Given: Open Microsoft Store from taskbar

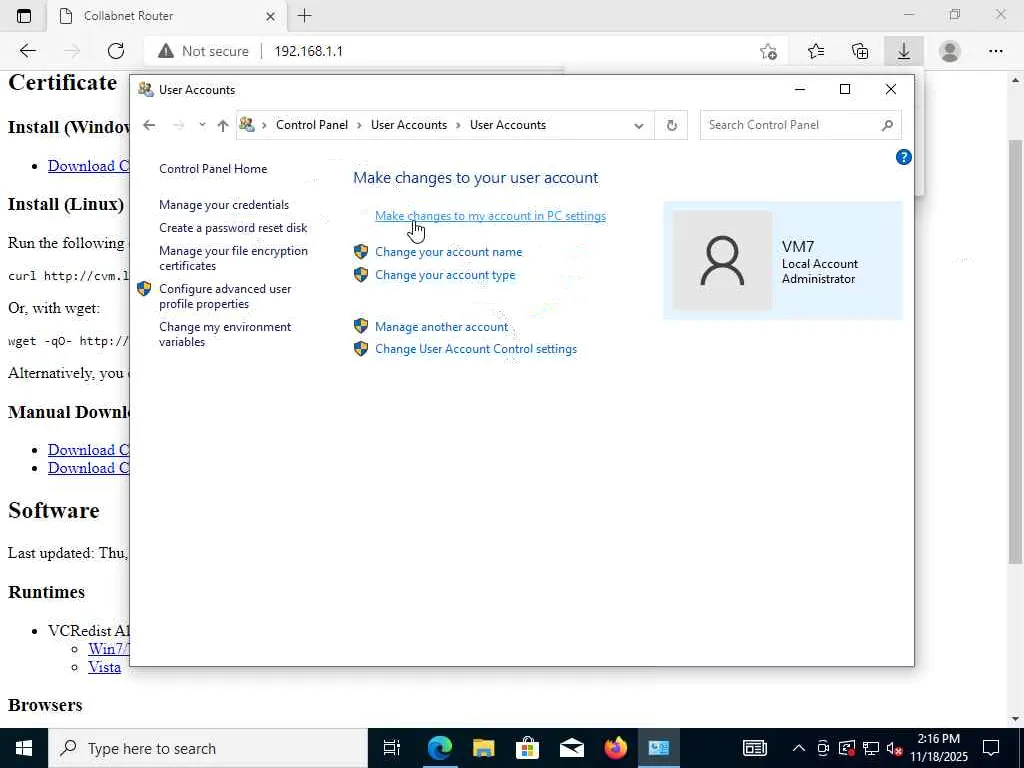Looking at the screenshot, I should 527,748.
